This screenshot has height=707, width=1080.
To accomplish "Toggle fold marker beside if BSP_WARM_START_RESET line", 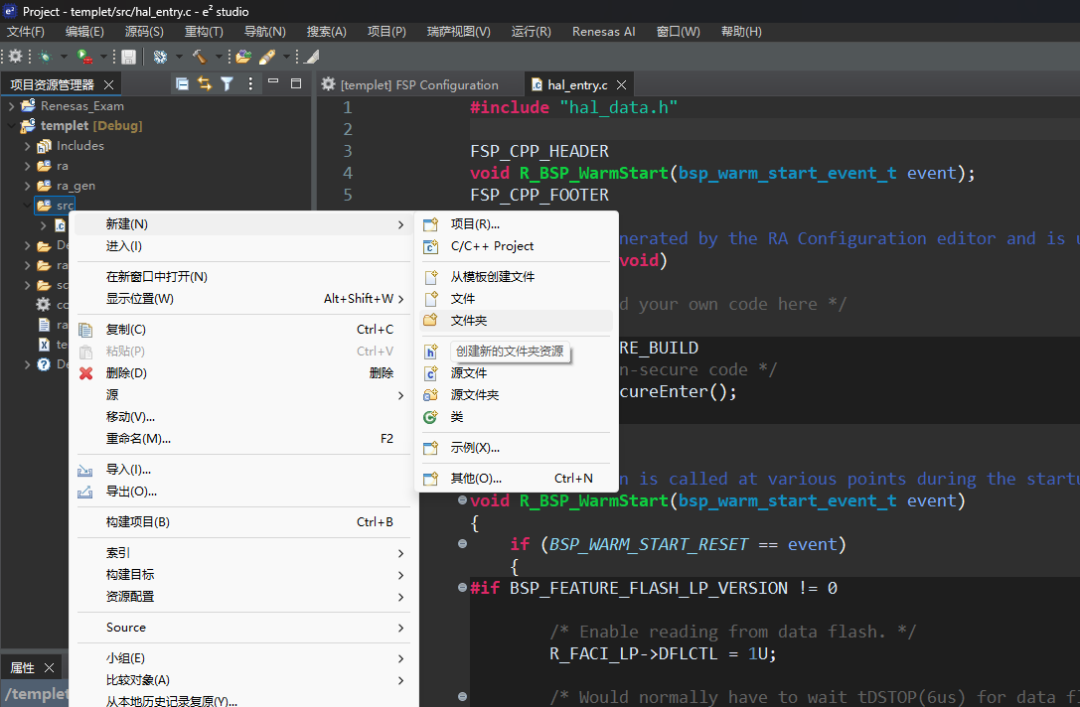I will 462,544.
